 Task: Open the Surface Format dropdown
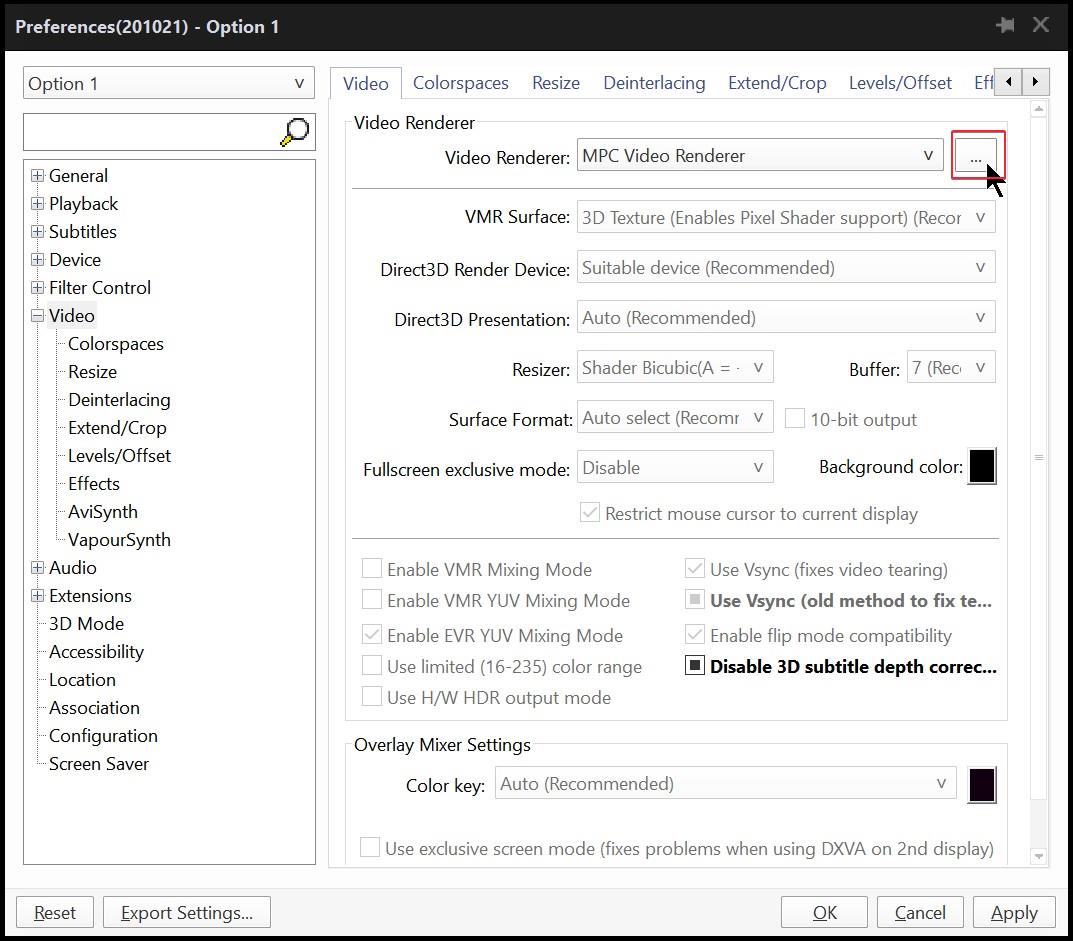click(x=675, y=417)
